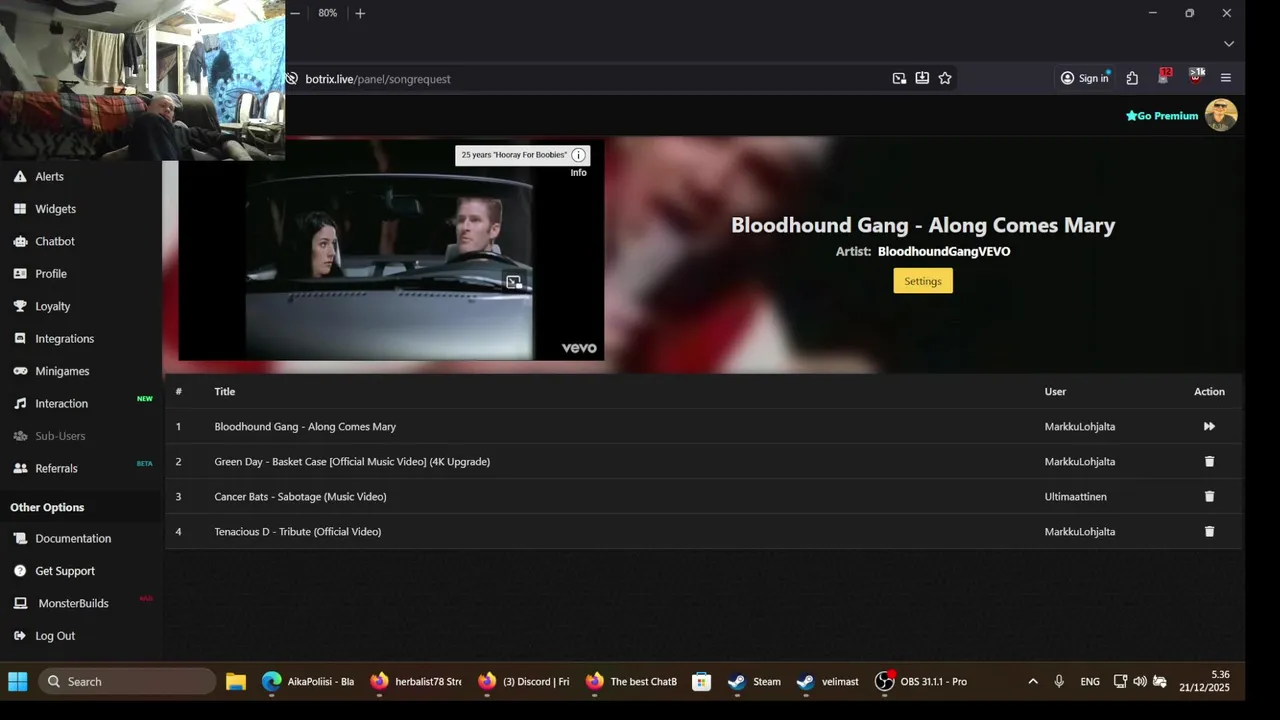Viewport: 1280px width, 720px height.
Task: Click the extension icon with >1k badge
Action: (x=1196, y=77)
